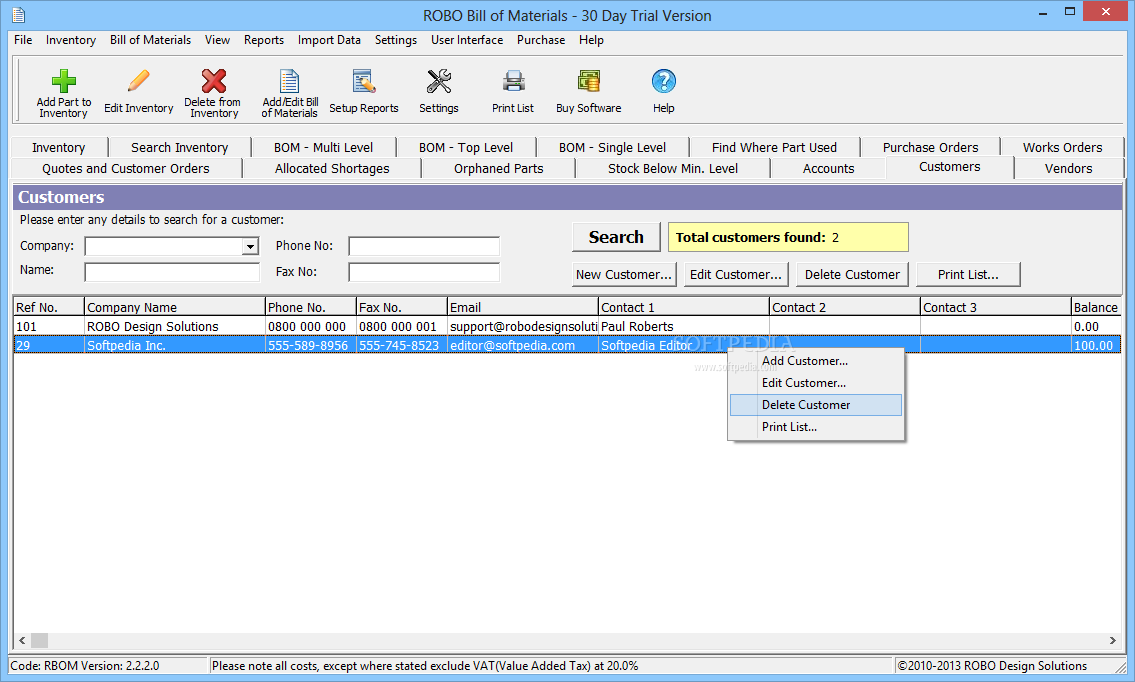Click the Balance column header

1096,307
